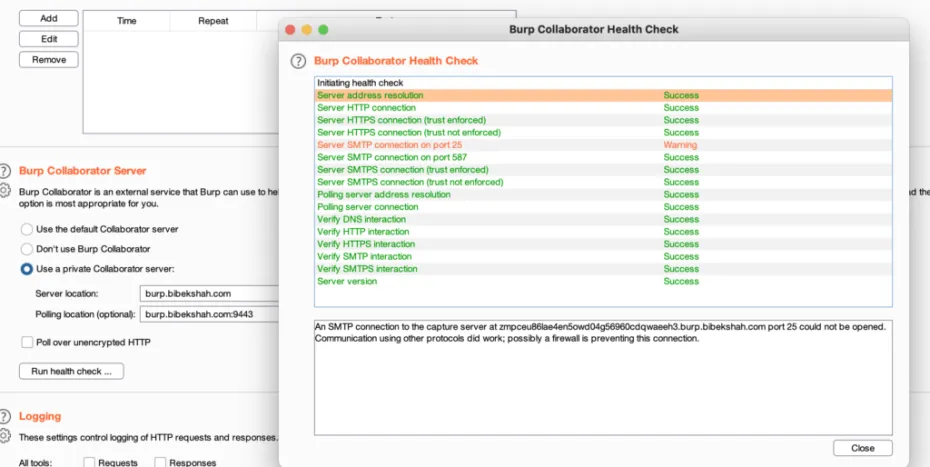The height and width of the screenshot is (467, 930).
Task: Select Server SMTPS connection (trust enforced) row
Action: point(603,170)
